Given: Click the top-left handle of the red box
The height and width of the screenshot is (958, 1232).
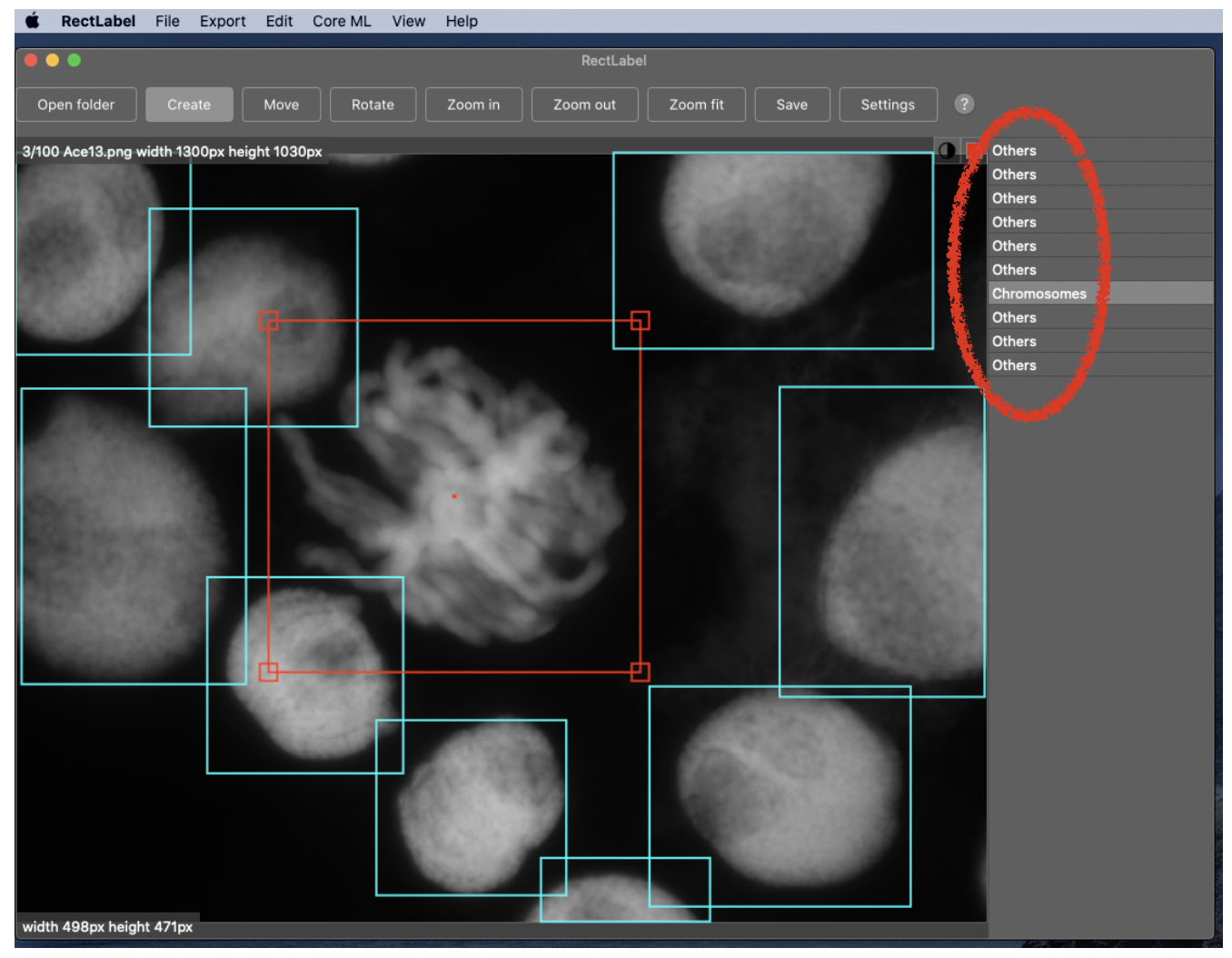Looking at the screenshot, I should click(x=268, y=320).
